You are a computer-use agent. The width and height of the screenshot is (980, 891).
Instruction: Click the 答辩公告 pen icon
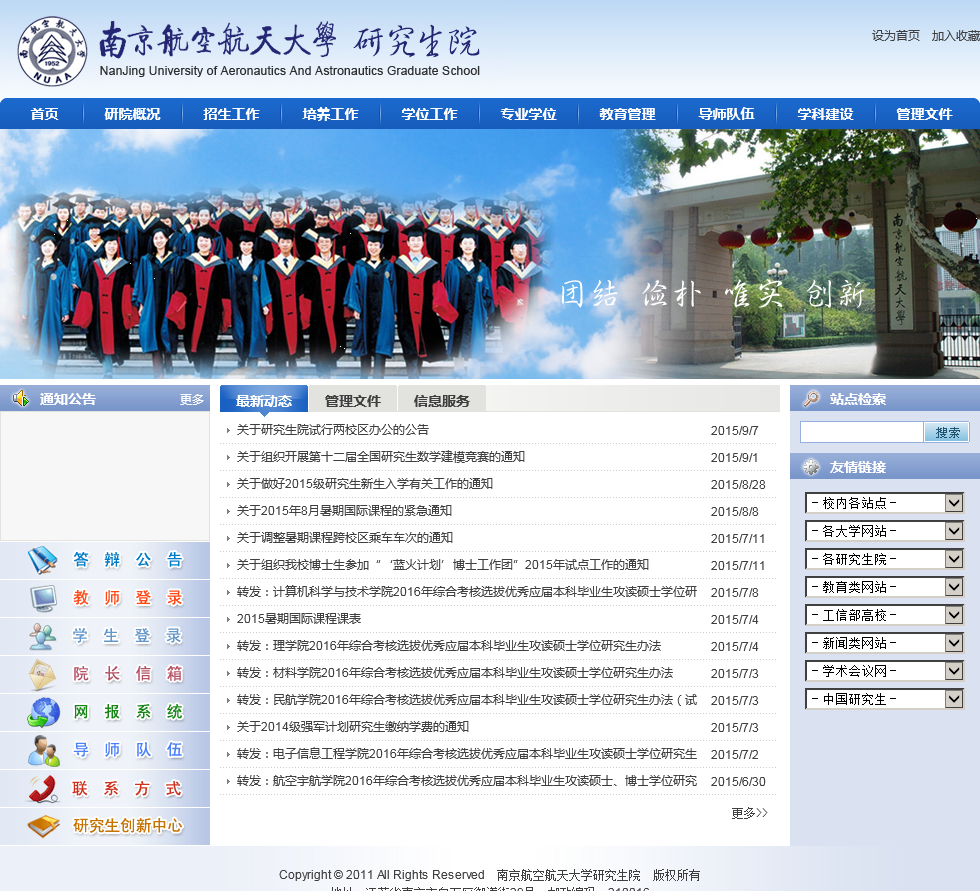[x=42, y=560]
